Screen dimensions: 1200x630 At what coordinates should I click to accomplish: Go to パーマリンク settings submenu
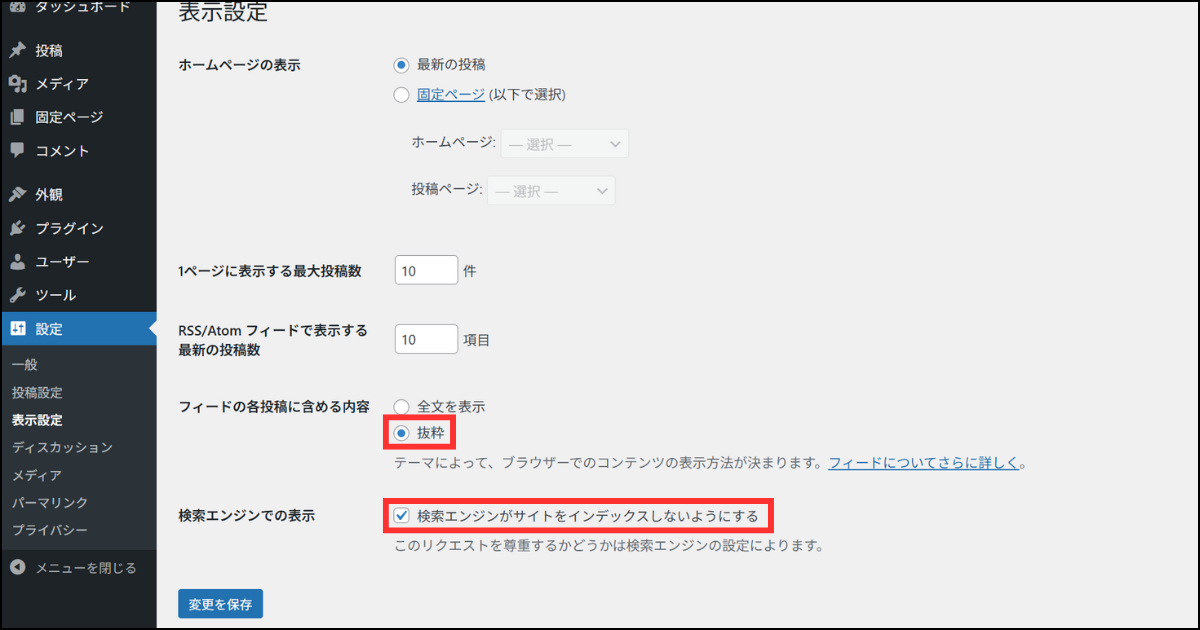tap(50, 502)
